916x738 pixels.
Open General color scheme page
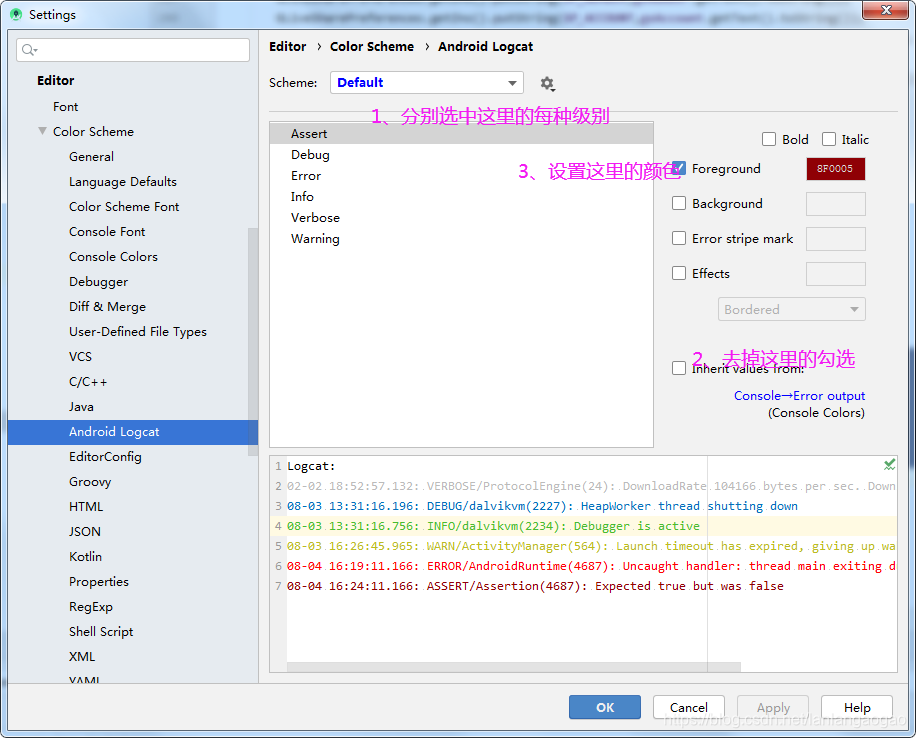pos(91,157)
